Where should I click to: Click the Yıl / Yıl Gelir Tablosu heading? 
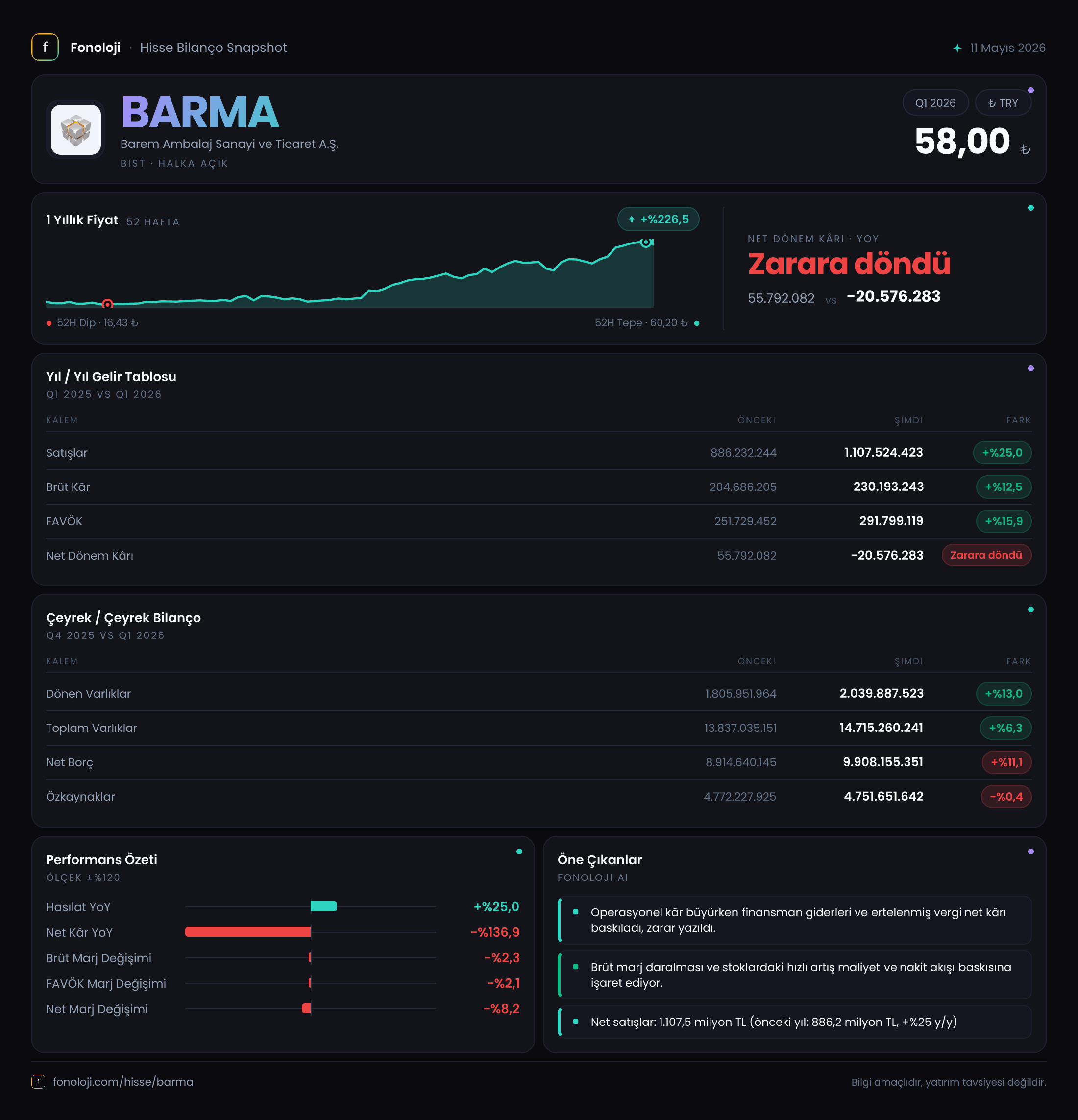coord(111,377)
